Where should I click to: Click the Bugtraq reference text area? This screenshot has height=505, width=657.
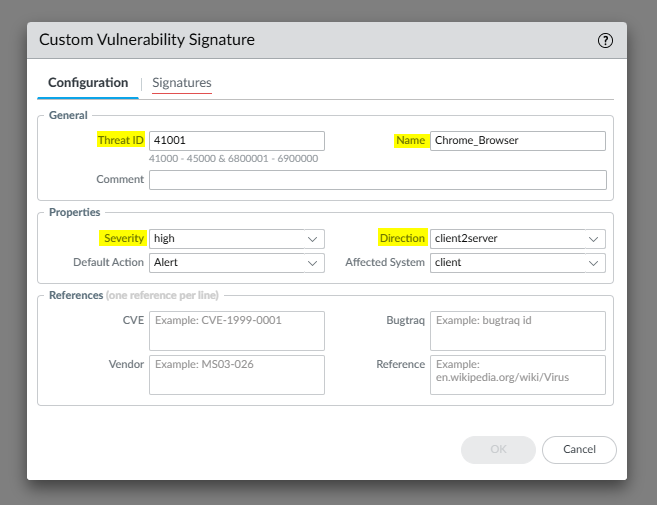[x=518, y=331]
